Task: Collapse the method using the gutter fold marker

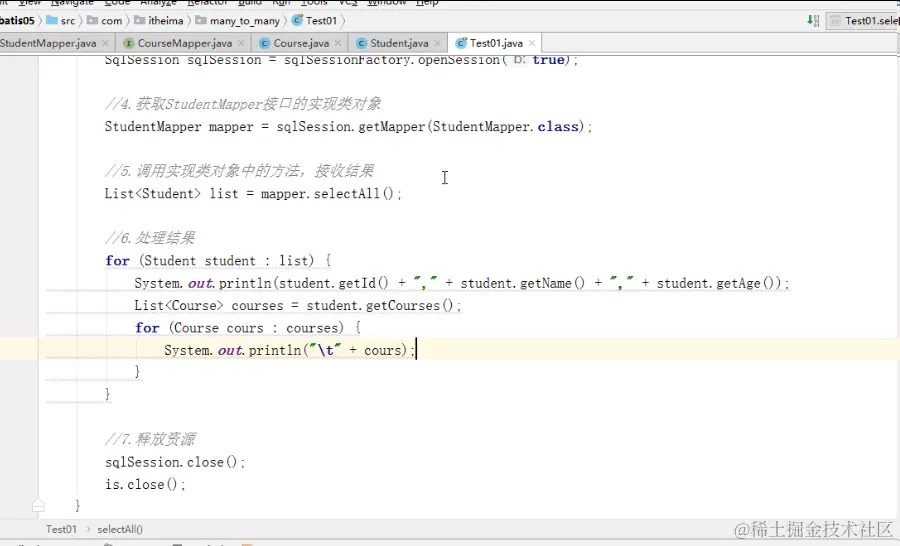Action: pos(38,506)
